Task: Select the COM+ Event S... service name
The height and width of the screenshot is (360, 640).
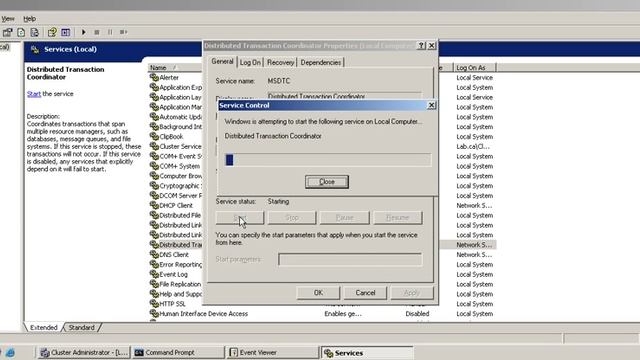Action: click(180, 156)
